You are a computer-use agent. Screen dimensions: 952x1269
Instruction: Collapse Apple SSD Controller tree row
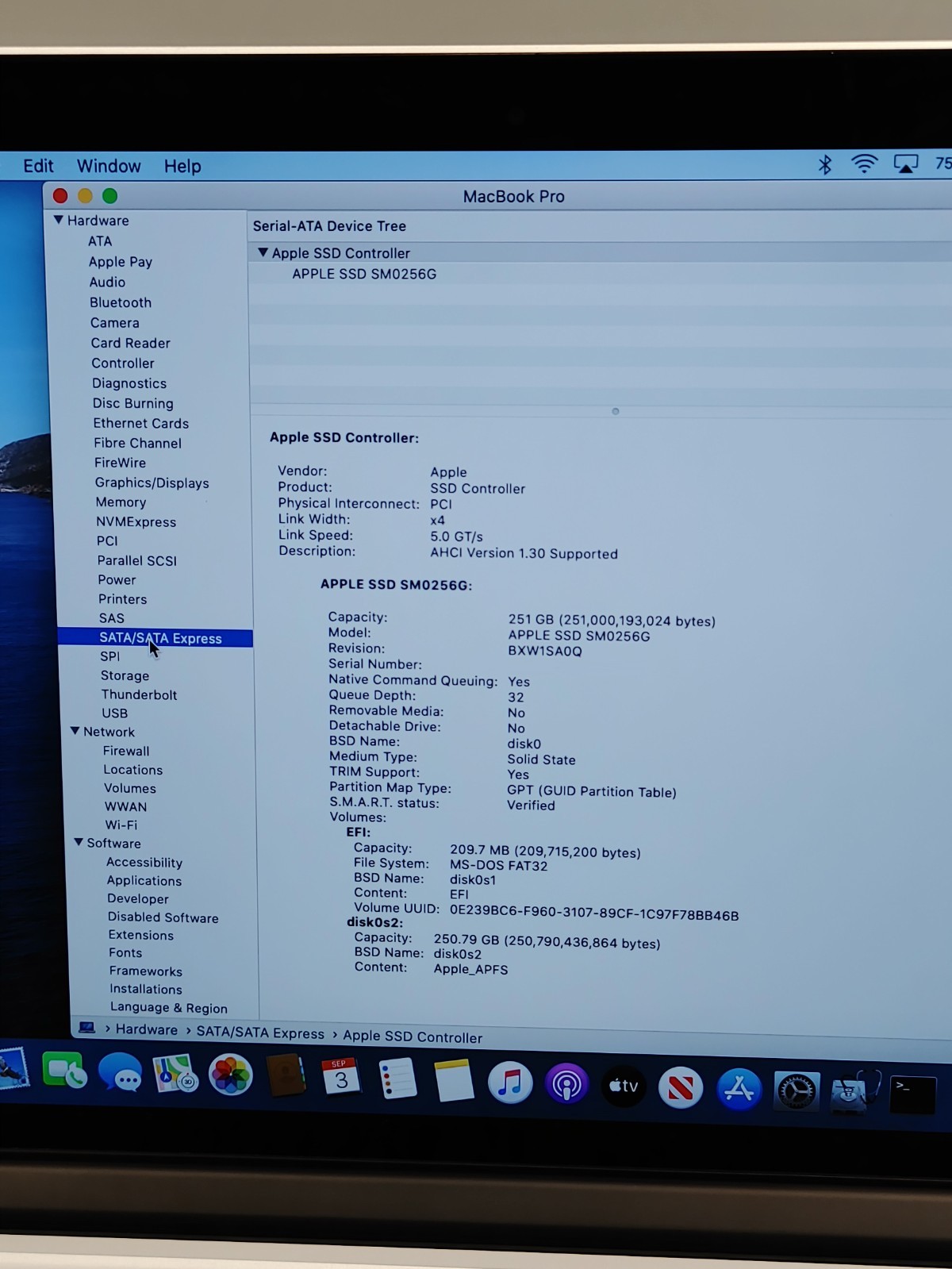point(263,252)
